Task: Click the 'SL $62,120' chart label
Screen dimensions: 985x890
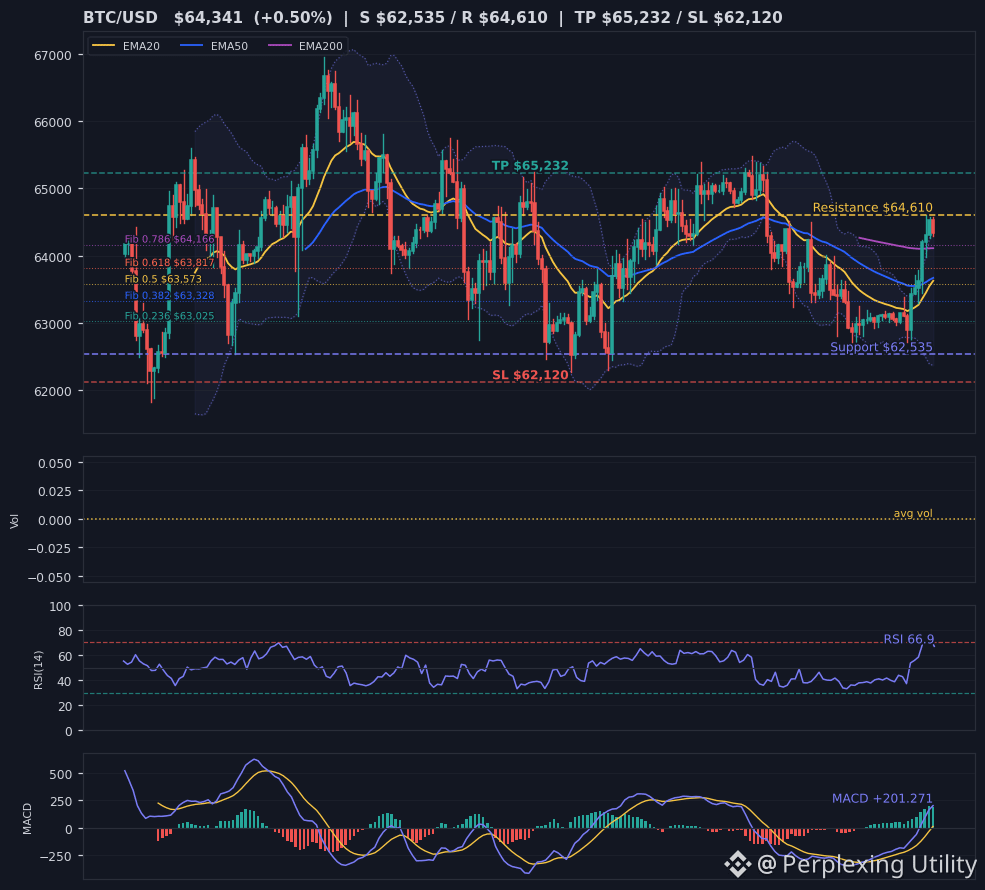Action: 530,375
